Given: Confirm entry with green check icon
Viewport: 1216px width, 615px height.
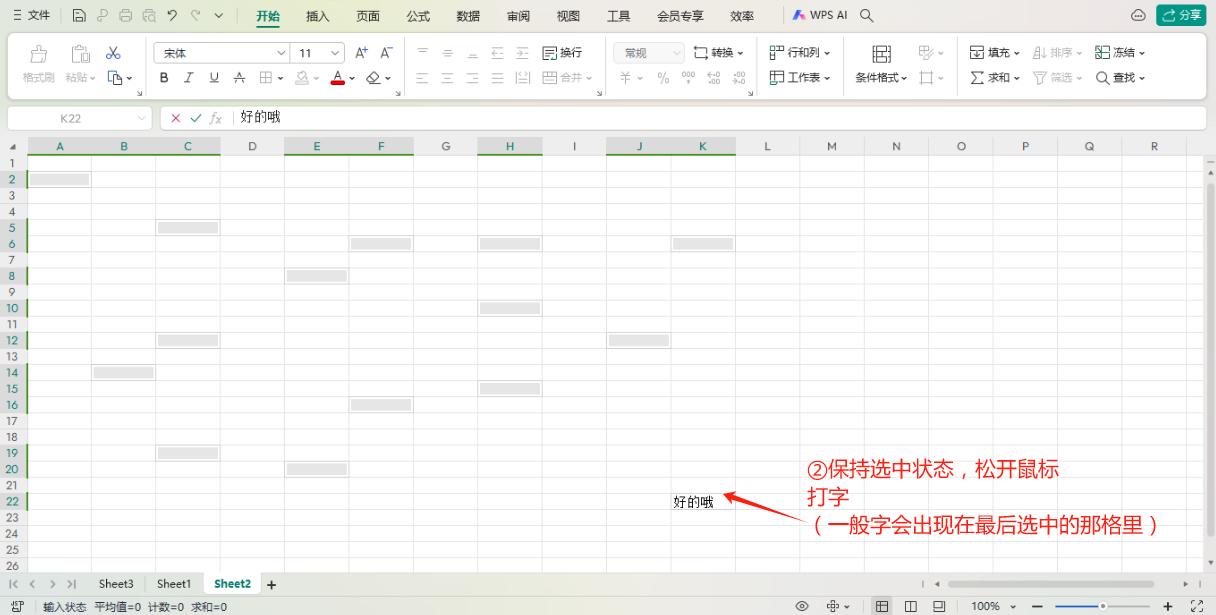Looking at the screenshot, I should (196, 118).
